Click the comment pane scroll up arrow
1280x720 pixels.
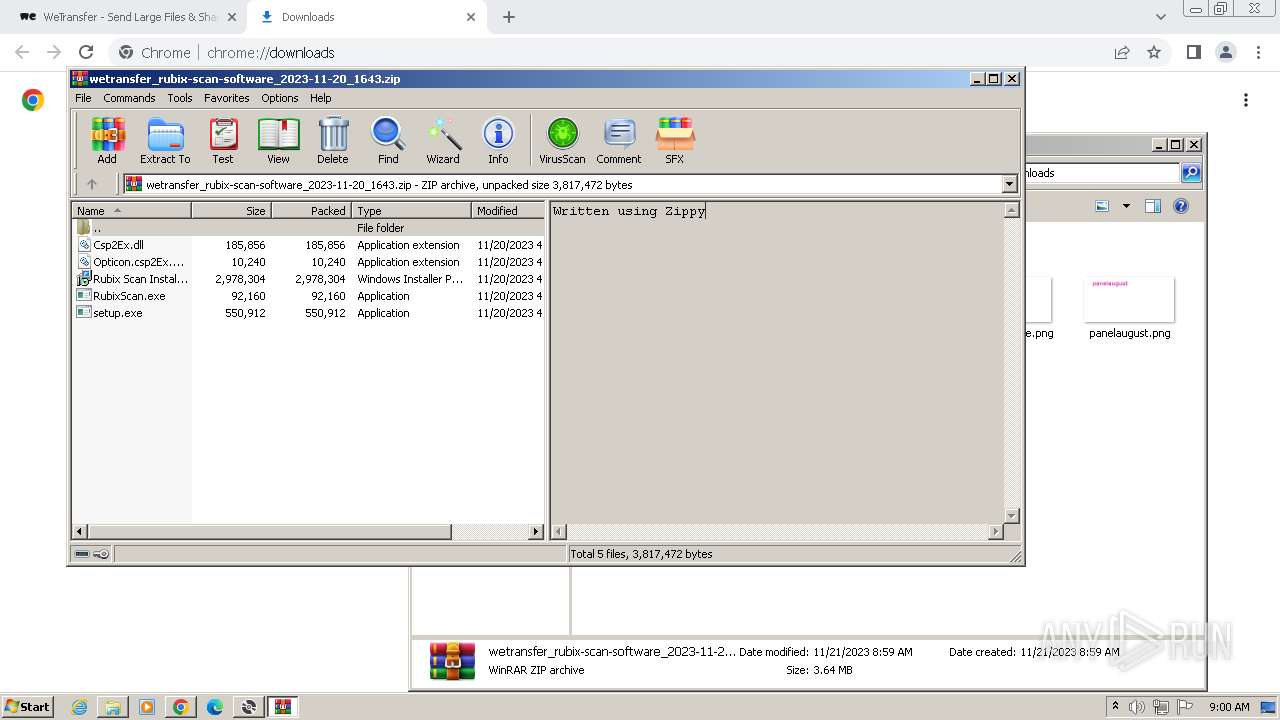pos(1011,210)
